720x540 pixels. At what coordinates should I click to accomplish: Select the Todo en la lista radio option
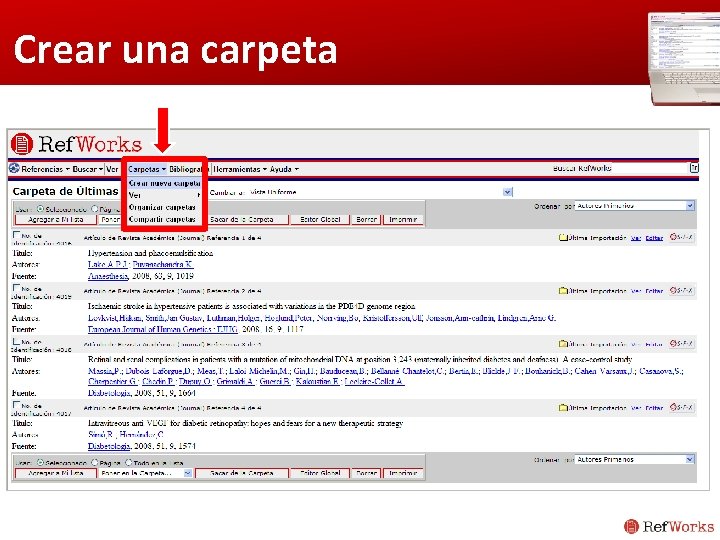tap(129, 462)
